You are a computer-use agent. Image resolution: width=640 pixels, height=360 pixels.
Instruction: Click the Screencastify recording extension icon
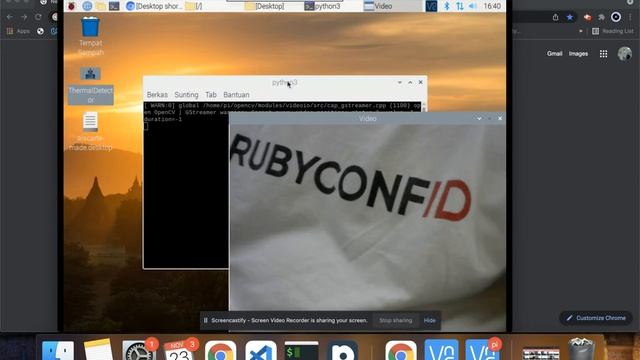587,17
